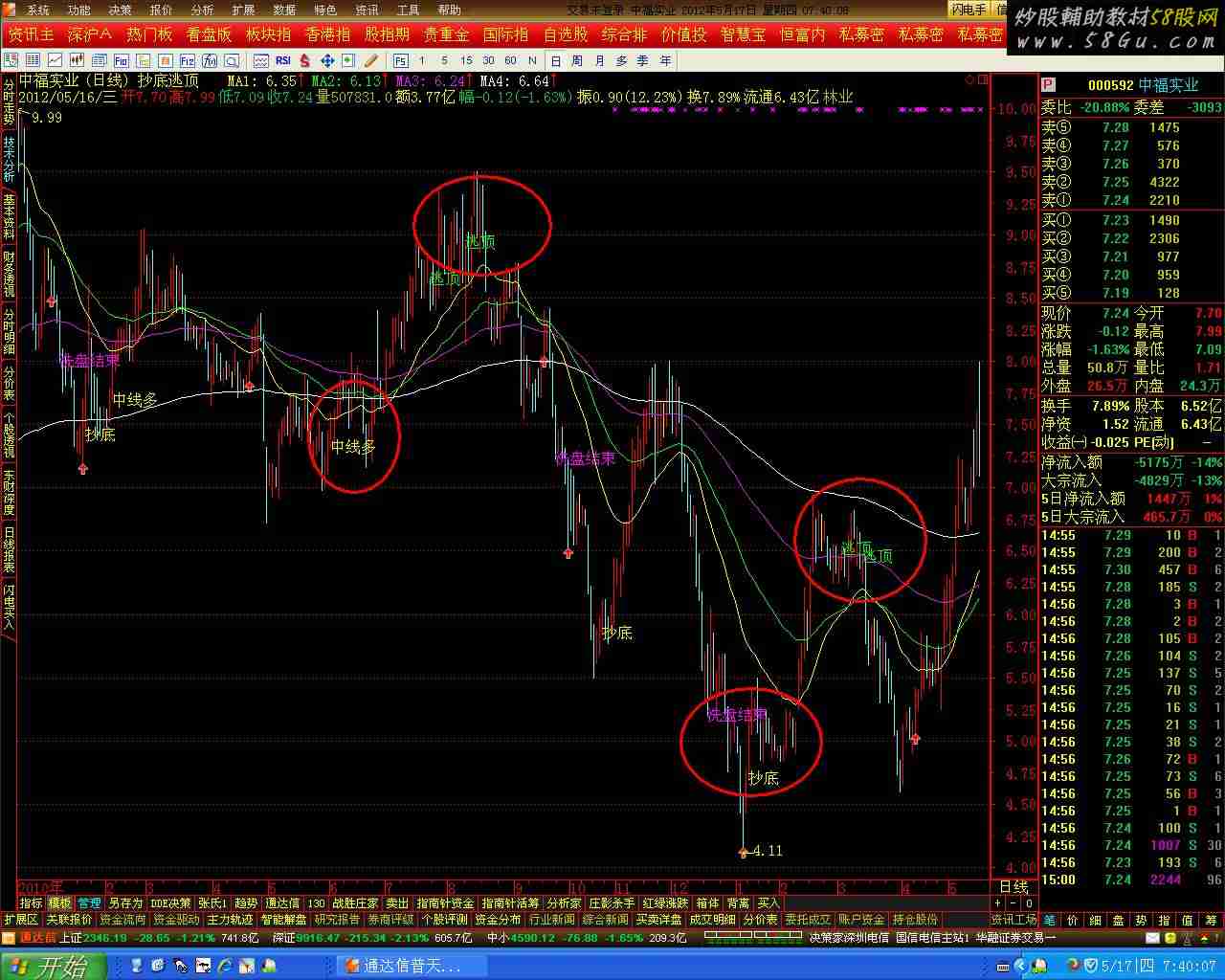Open the 资讯工场 tab
1225x980 pixels.
coord(1014,920)
